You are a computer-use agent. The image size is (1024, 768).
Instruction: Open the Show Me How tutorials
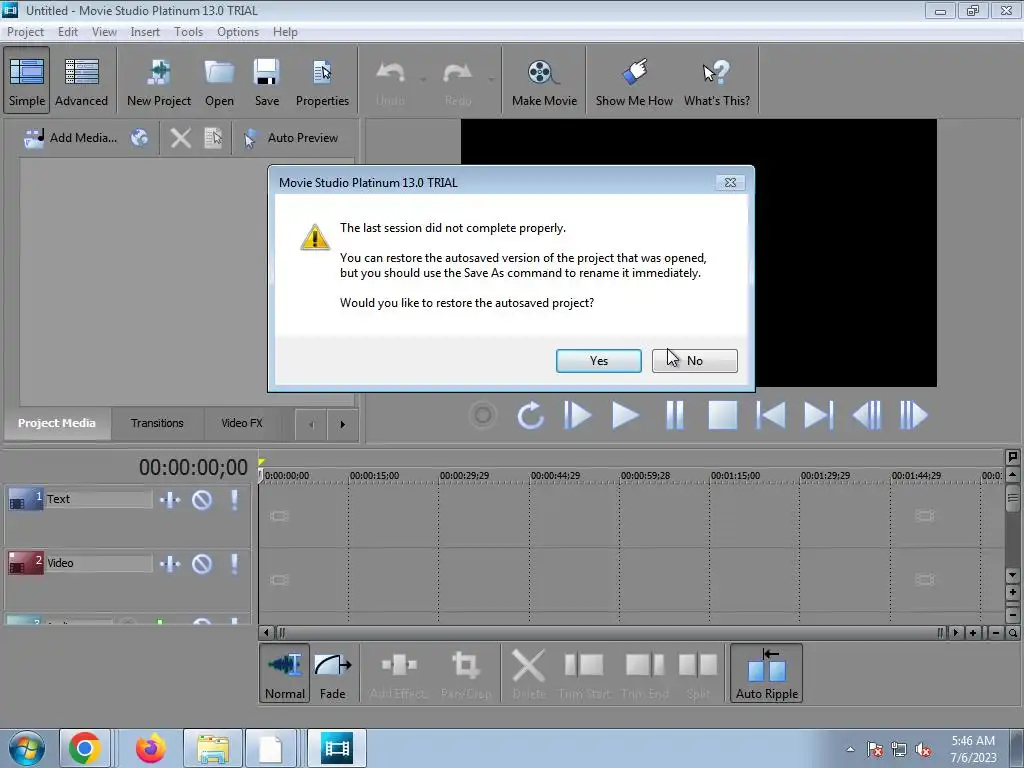(x=634, y=80)
